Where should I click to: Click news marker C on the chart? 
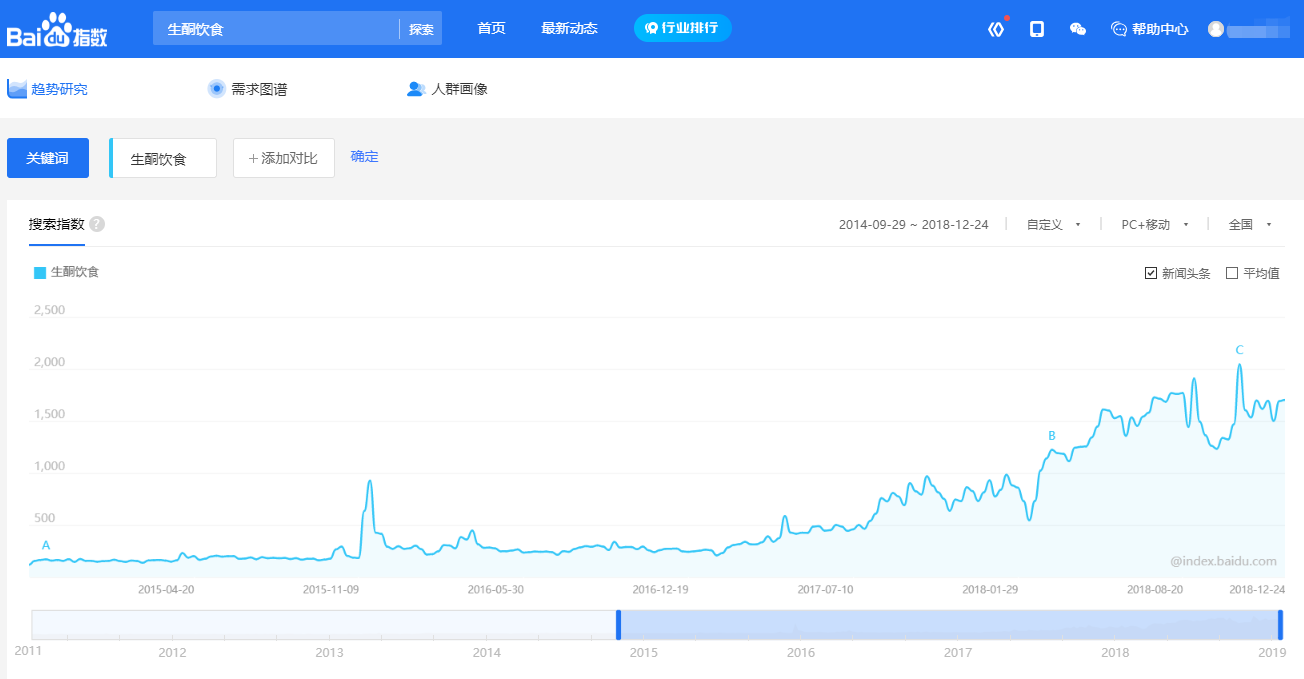1240,350
